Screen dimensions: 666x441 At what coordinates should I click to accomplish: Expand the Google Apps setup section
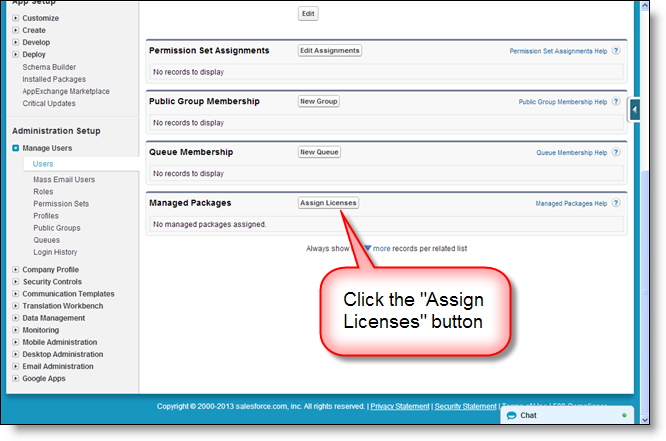pyautogui.click(x=16, y=378)
